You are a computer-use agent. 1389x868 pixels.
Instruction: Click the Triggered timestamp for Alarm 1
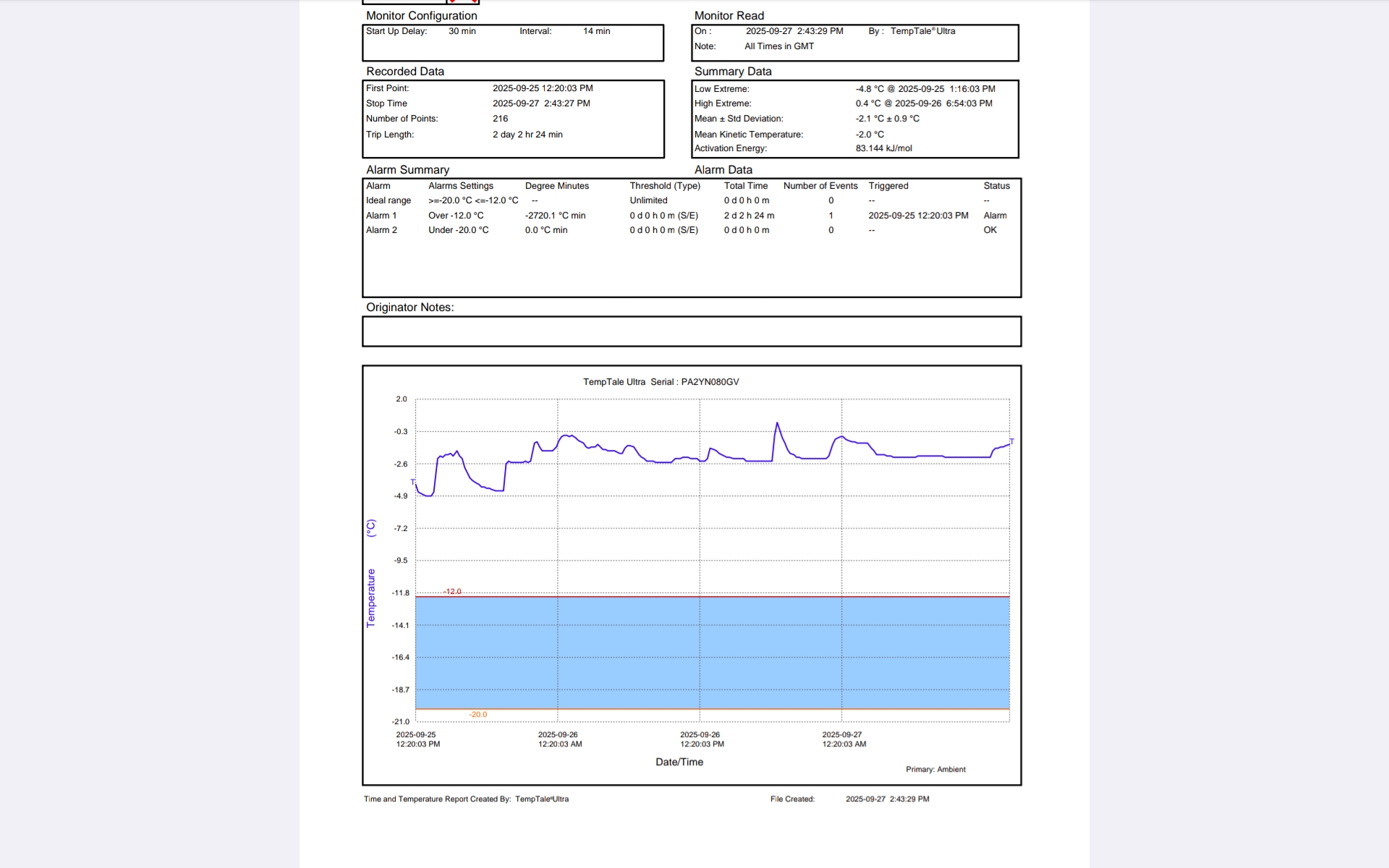(x=918, y=216)
